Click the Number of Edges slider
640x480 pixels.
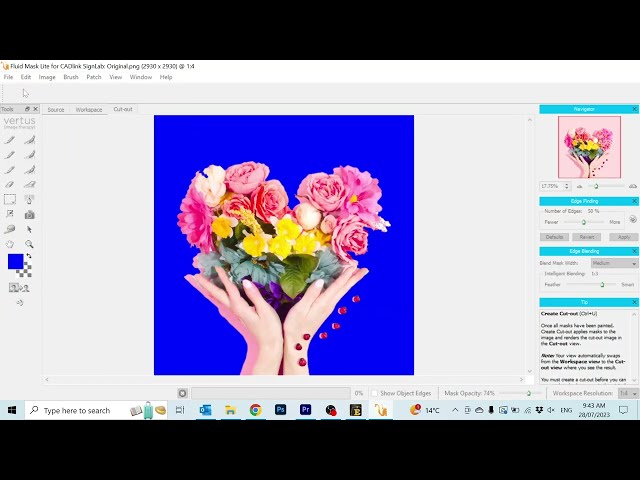click(584, 222)
